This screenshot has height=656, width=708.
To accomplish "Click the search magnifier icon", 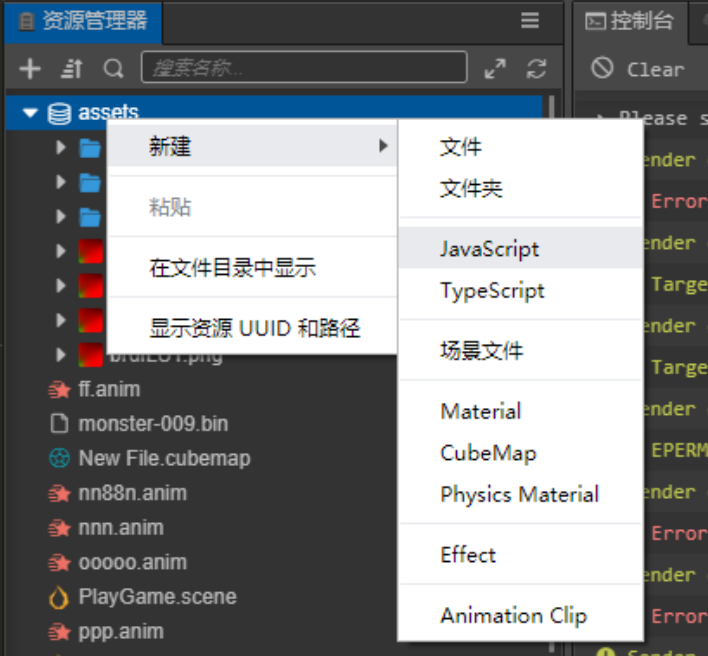I will (114, 68).
